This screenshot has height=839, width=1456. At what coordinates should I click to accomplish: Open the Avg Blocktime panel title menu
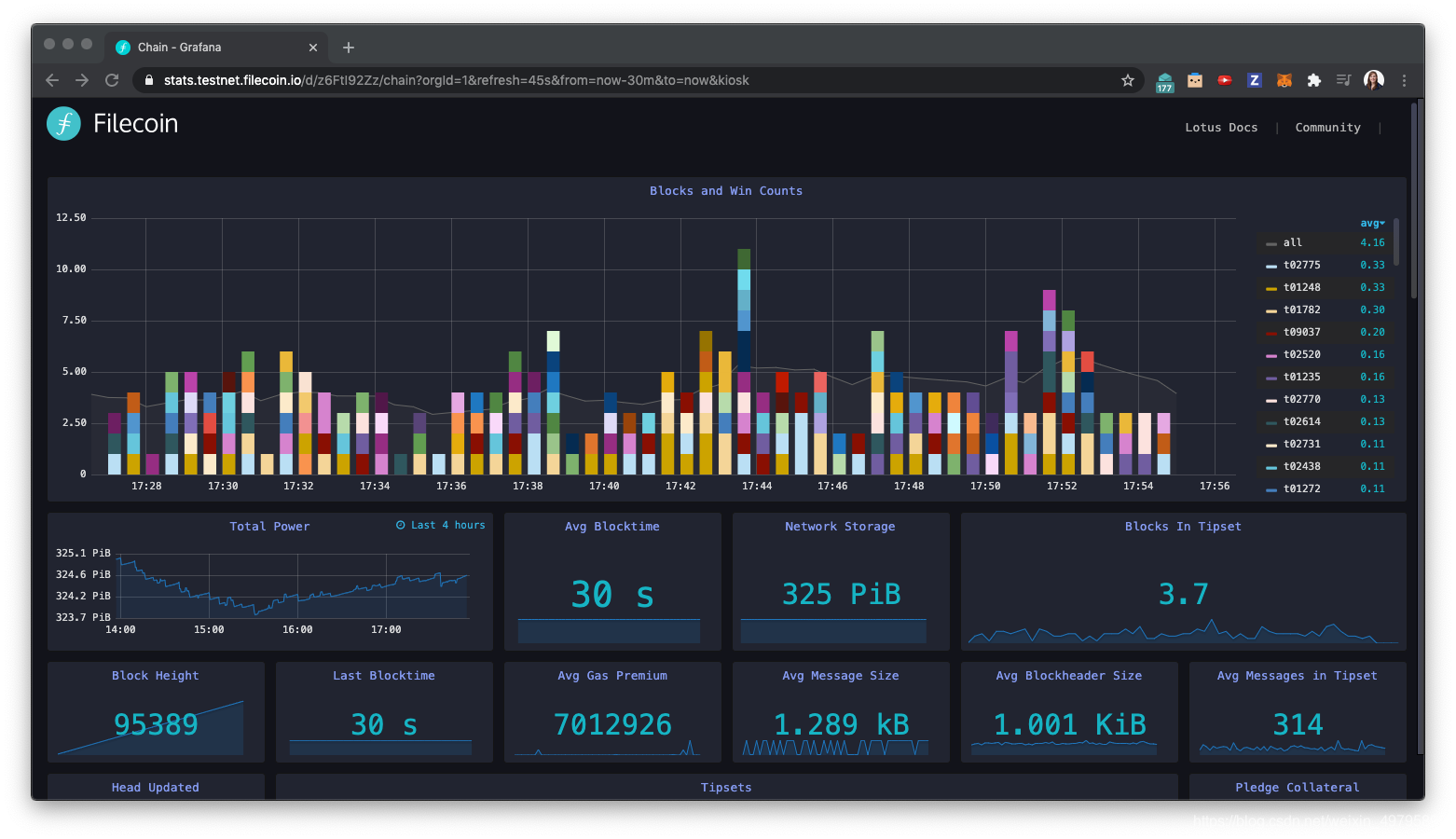tap(612, 527)
